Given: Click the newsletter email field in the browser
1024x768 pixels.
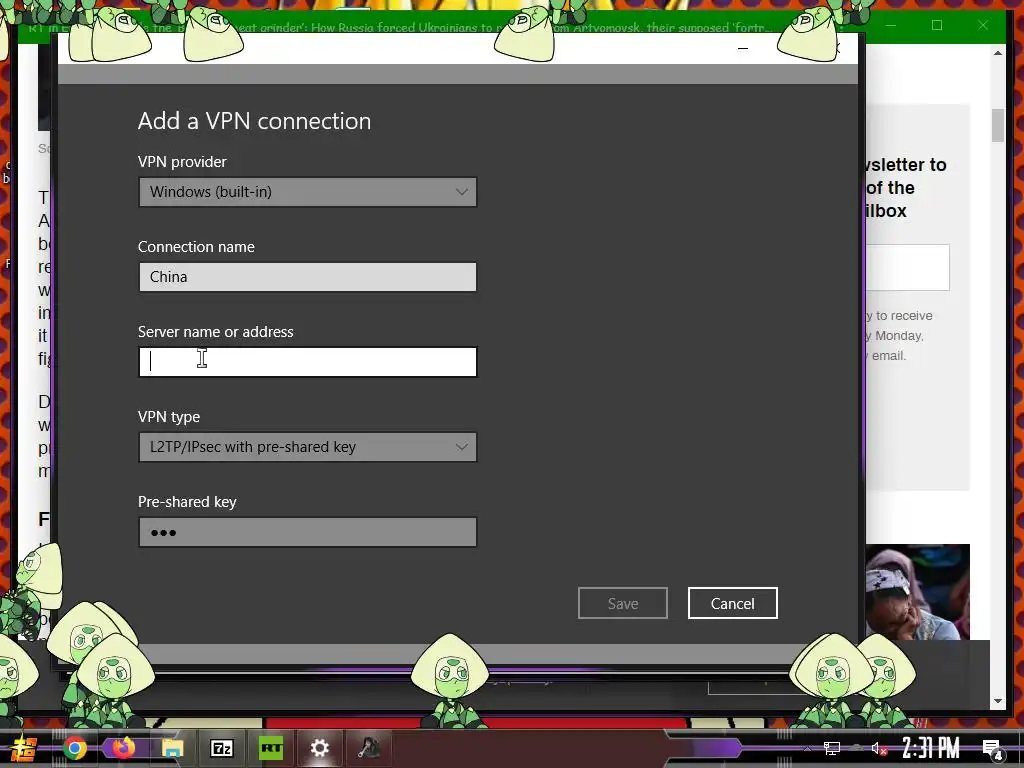Looking at the screenshot, I should (908, 268).
